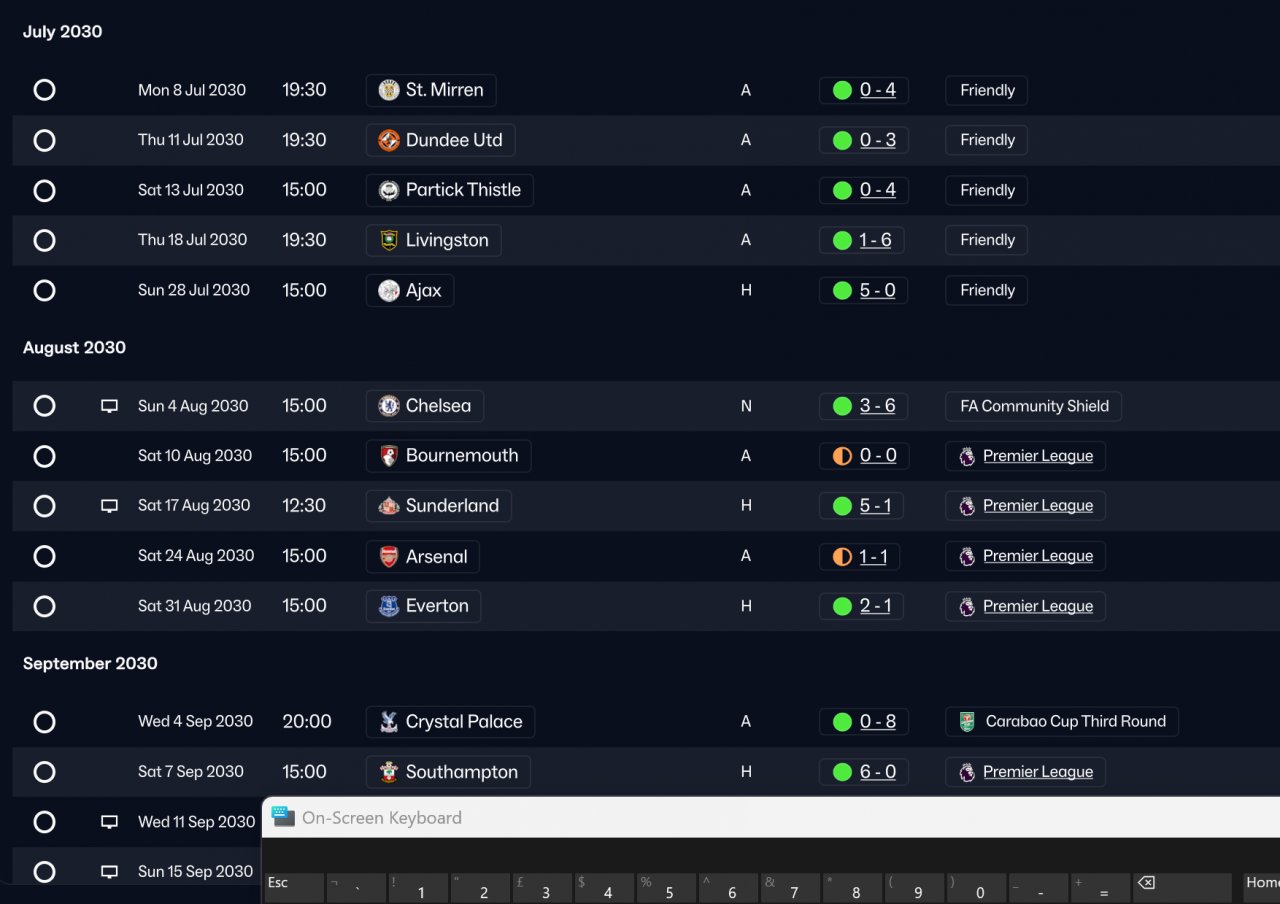Open the 5 - 1 Sunderland result
The width and height of the screenshot is (1280, 904).
coord(875,506)
